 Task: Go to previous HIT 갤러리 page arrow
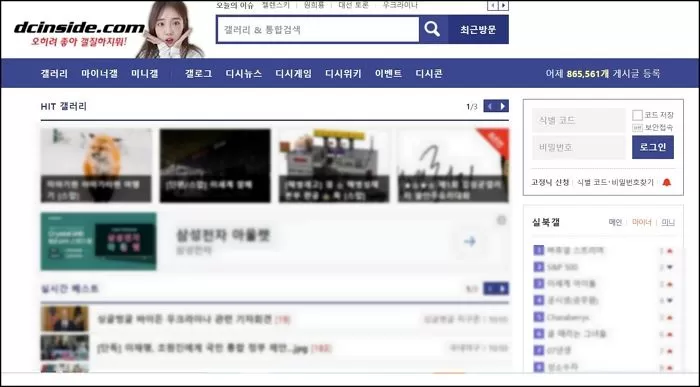click(490, 106)
